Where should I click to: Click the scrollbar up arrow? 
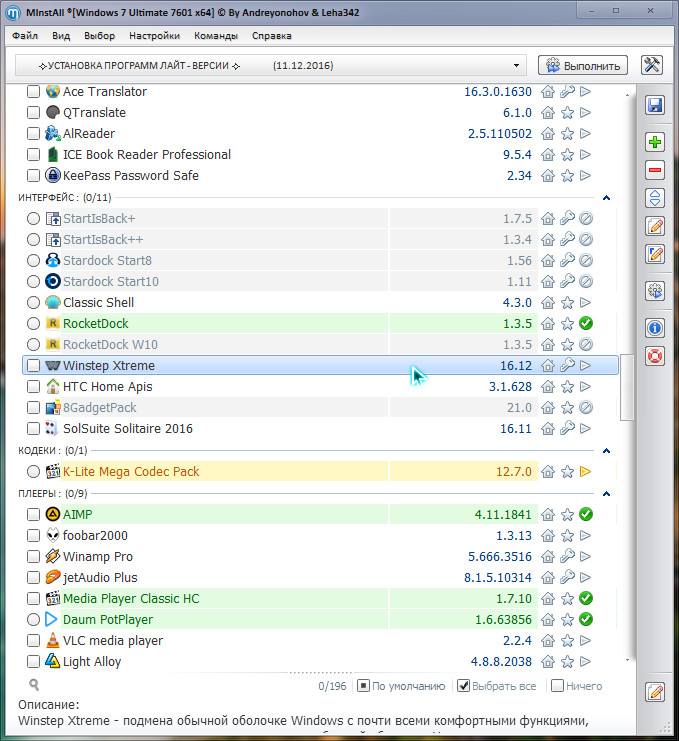tap(627, 95)
